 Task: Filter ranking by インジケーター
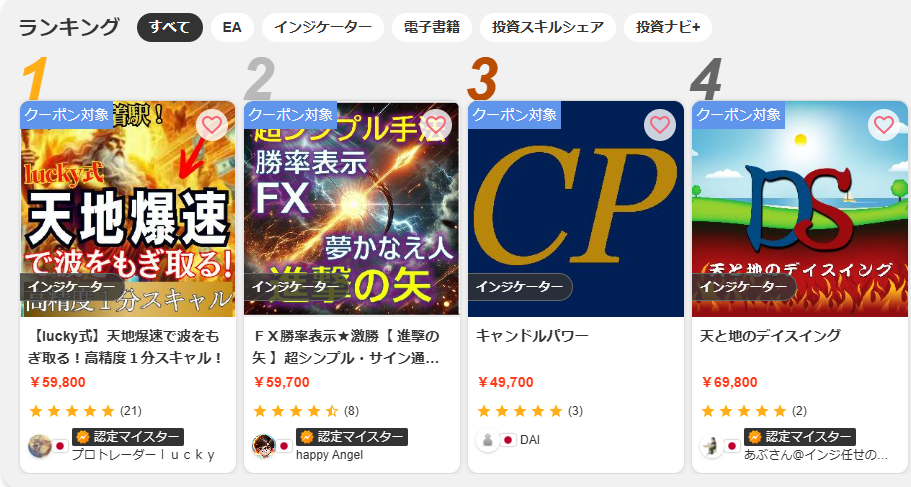pyautogui.click(x=323, y=27)
